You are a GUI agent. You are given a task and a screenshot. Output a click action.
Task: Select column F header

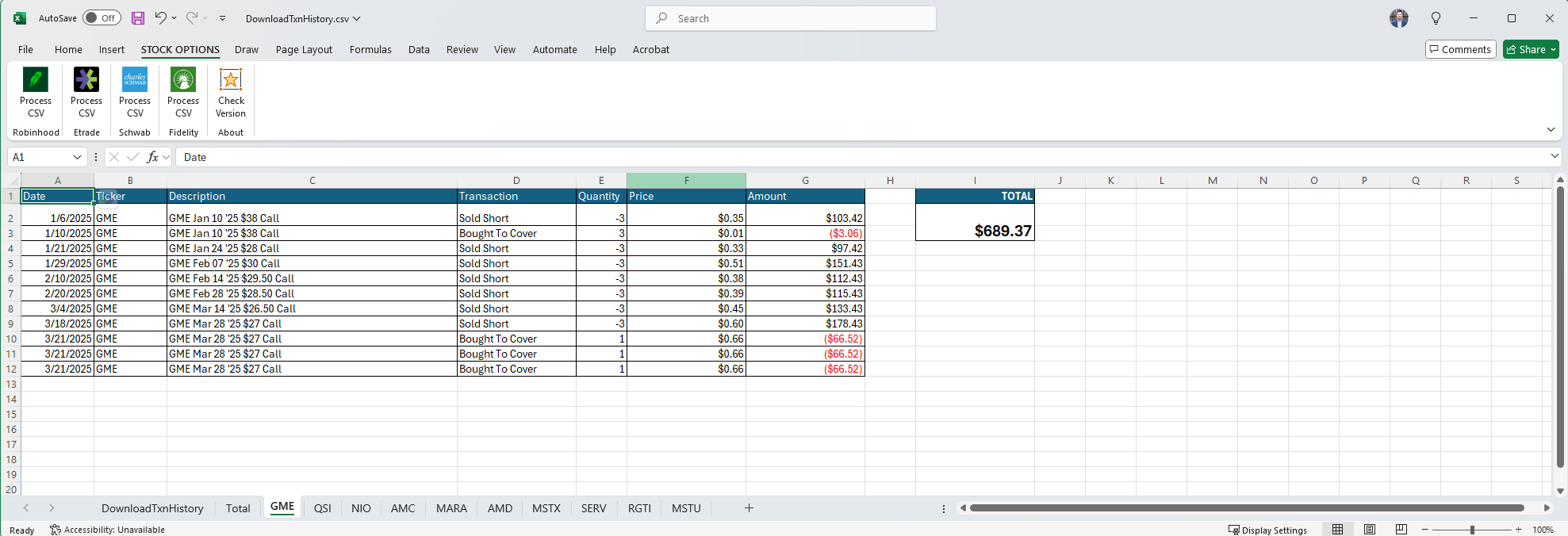(686, 180)
